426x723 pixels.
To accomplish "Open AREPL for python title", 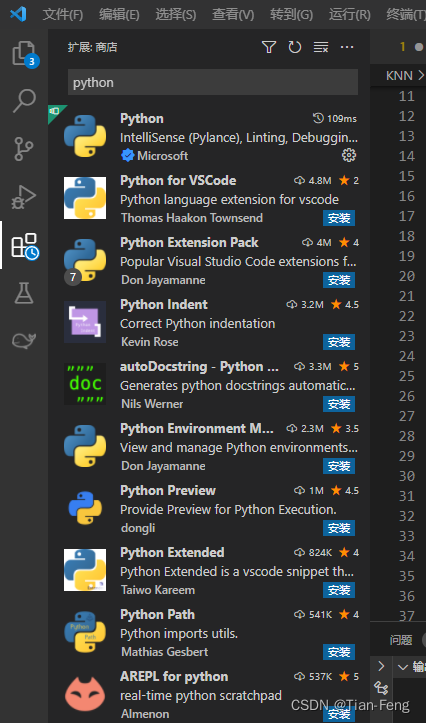I will [x=174, y=676].
